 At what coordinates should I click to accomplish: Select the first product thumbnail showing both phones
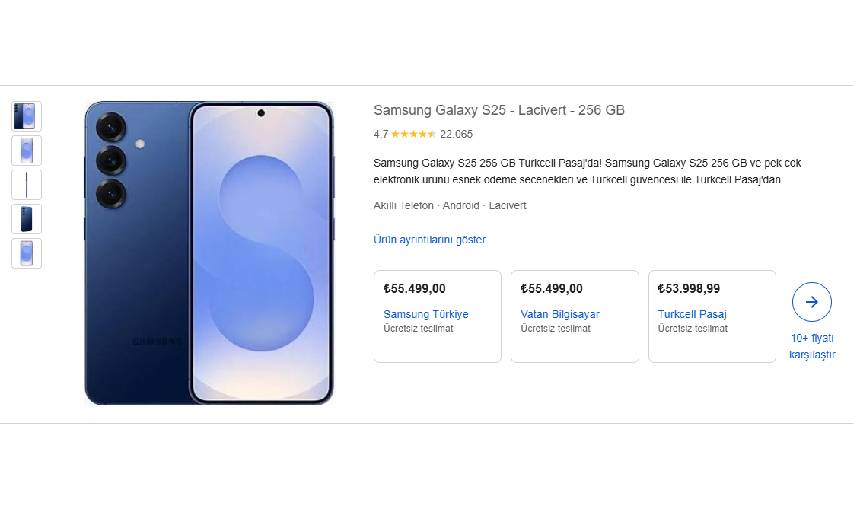coord(26,116)
